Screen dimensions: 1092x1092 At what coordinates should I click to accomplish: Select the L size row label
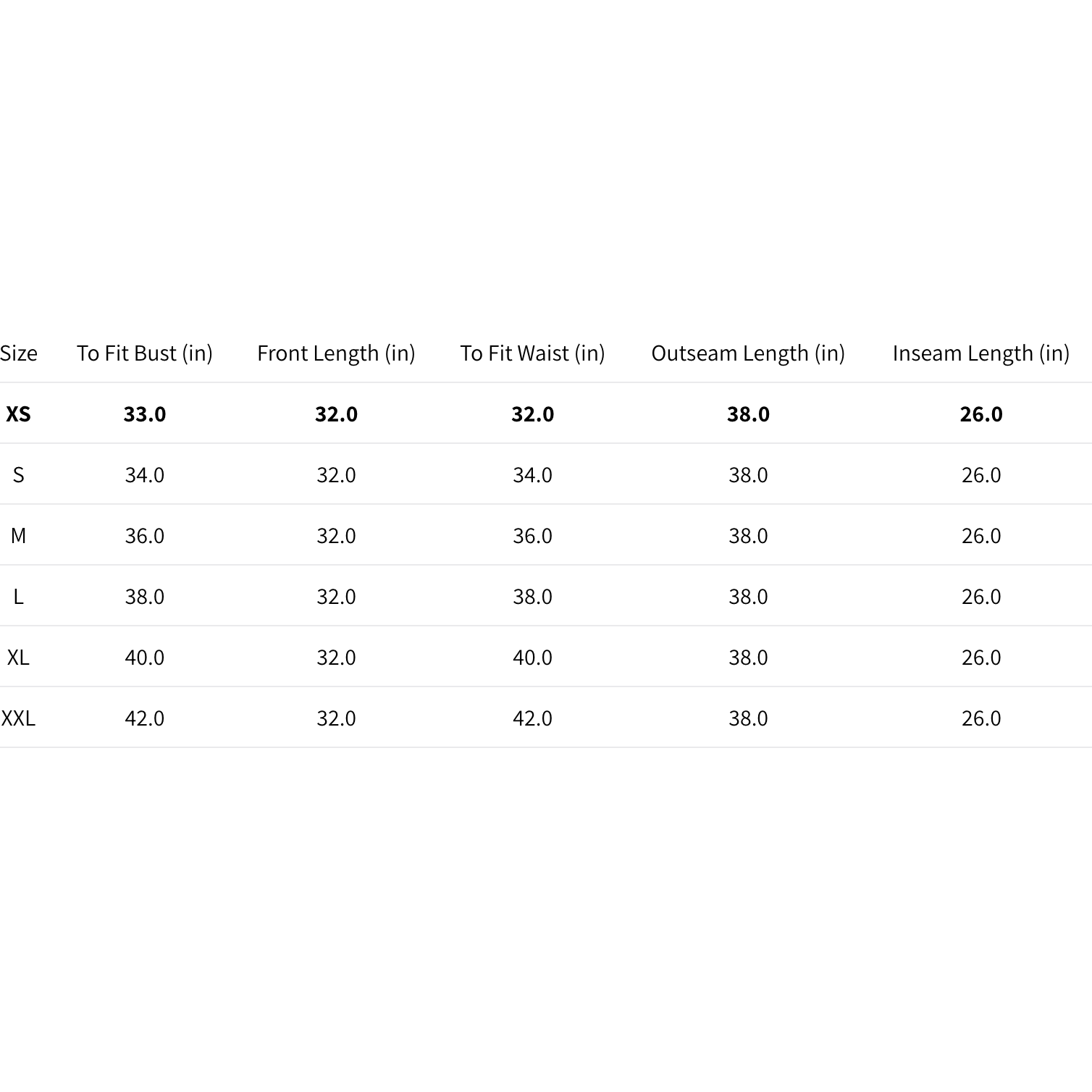point(18,597)
